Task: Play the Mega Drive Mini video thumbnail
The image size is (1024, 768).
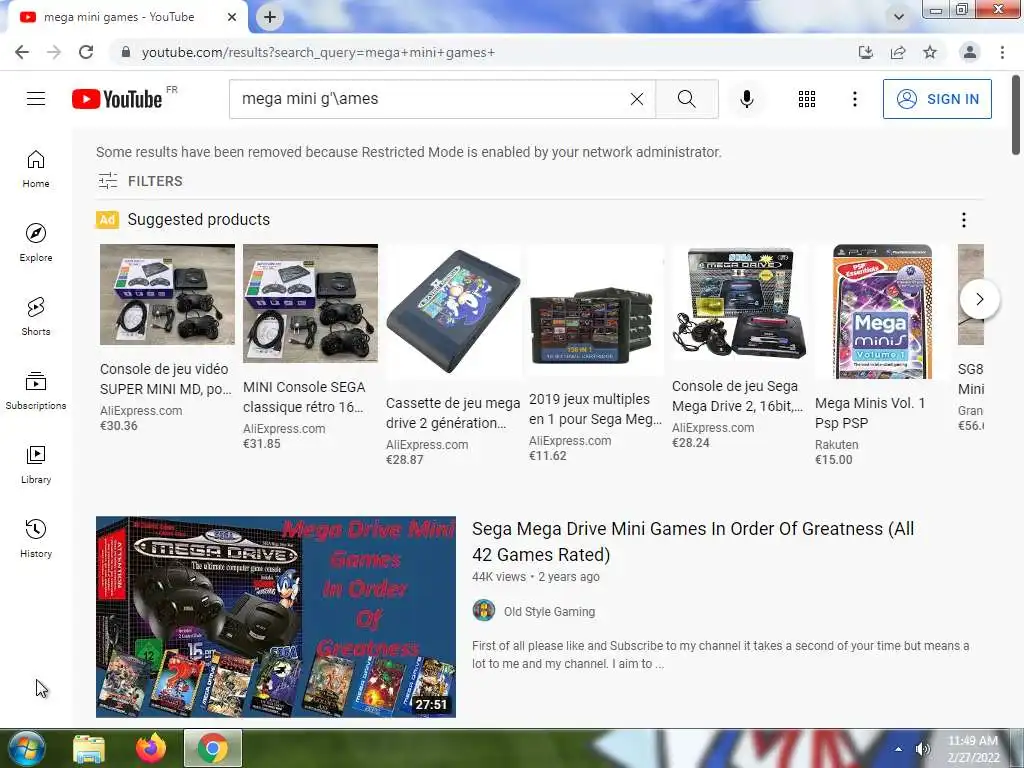Action: (276, 617)
